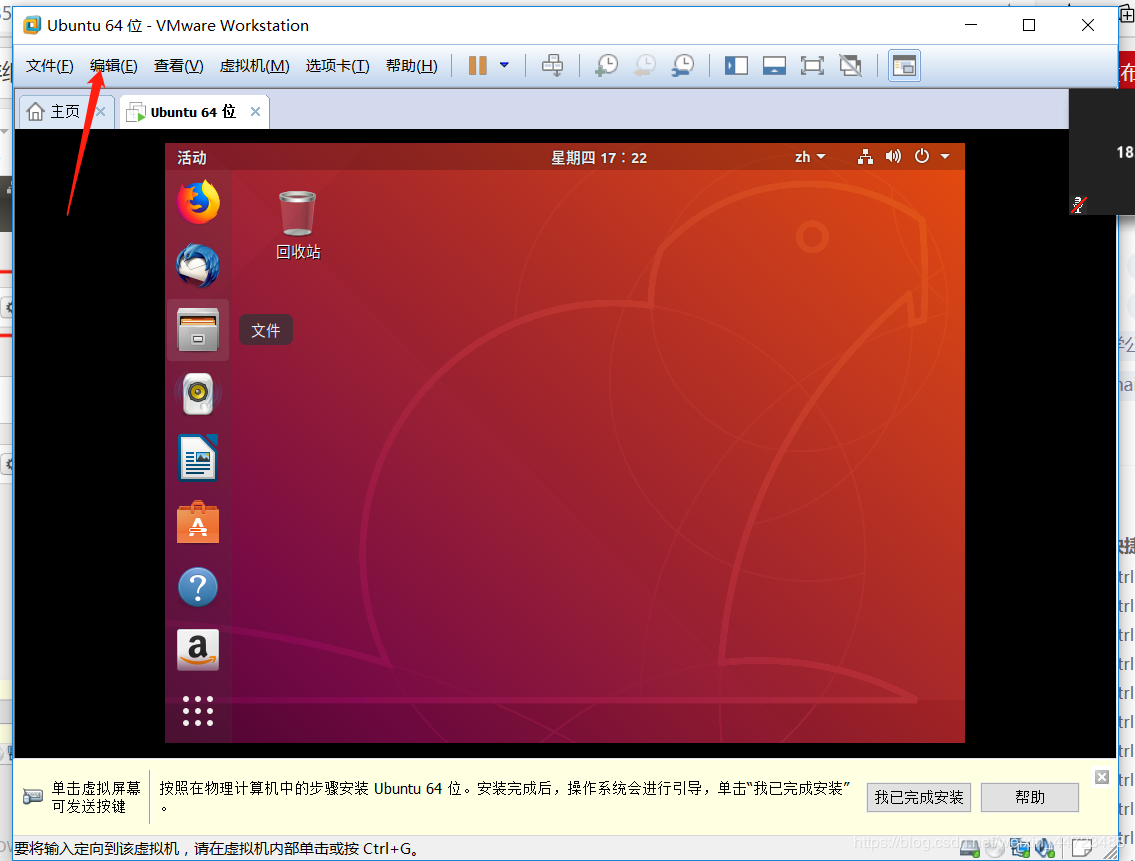The width and height of the screenshot is (1135, 861).
Task: Open the 活动 overview in Ubuntu
Action: 192,157
